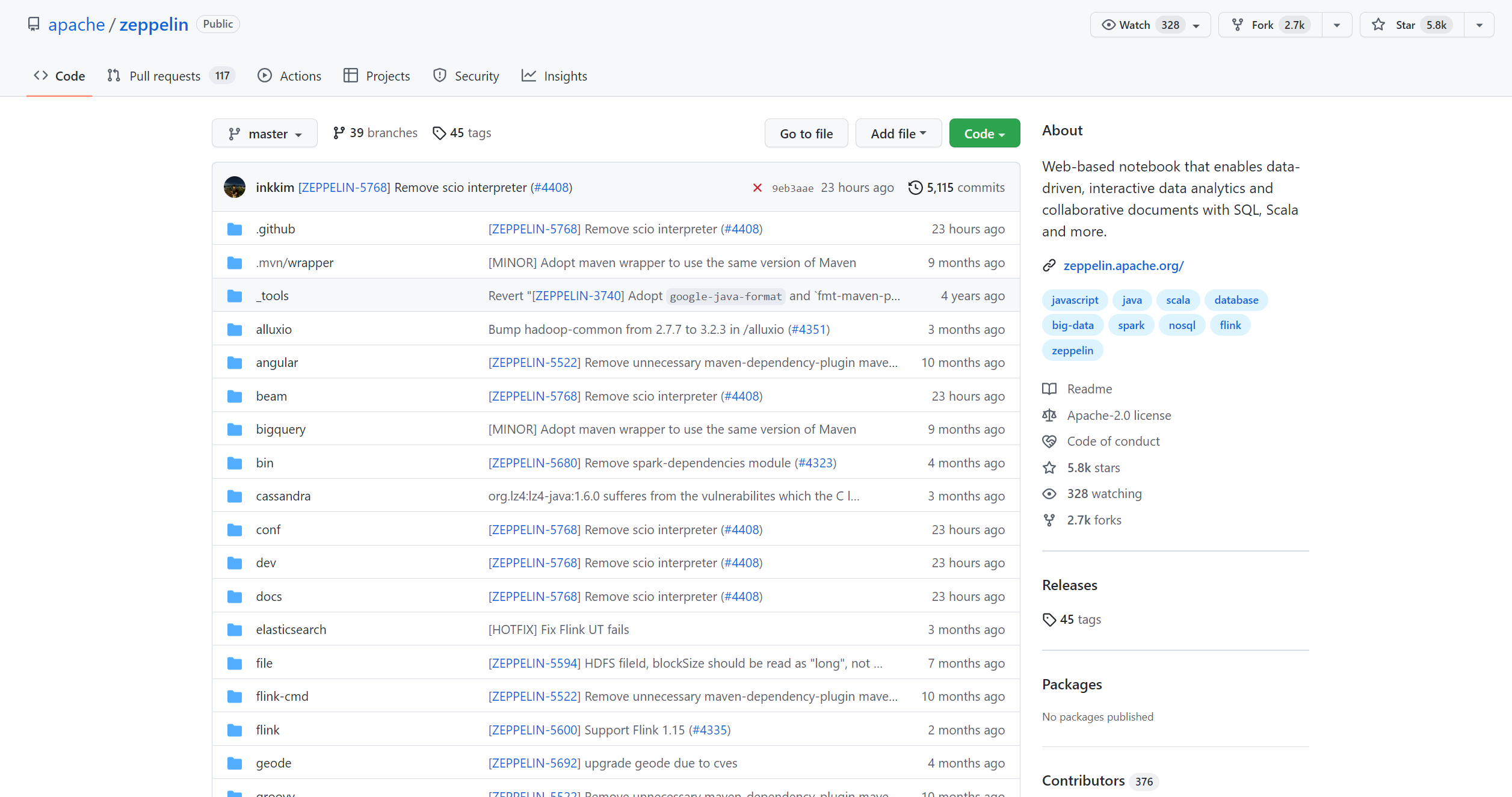This screenshot has height=797, width=1512.
Task: Click the repository icon beside apache
Action: [x=34, y=24]
